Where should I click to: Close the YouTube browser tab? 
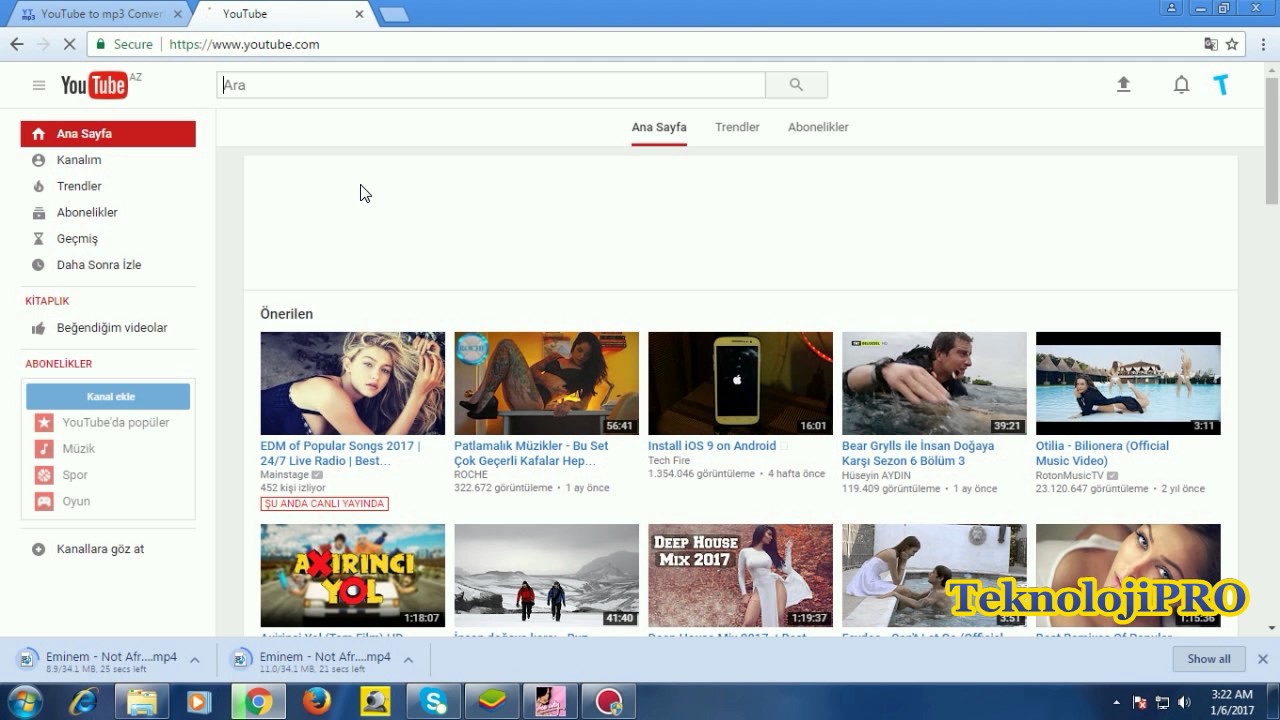coord(359,14)
